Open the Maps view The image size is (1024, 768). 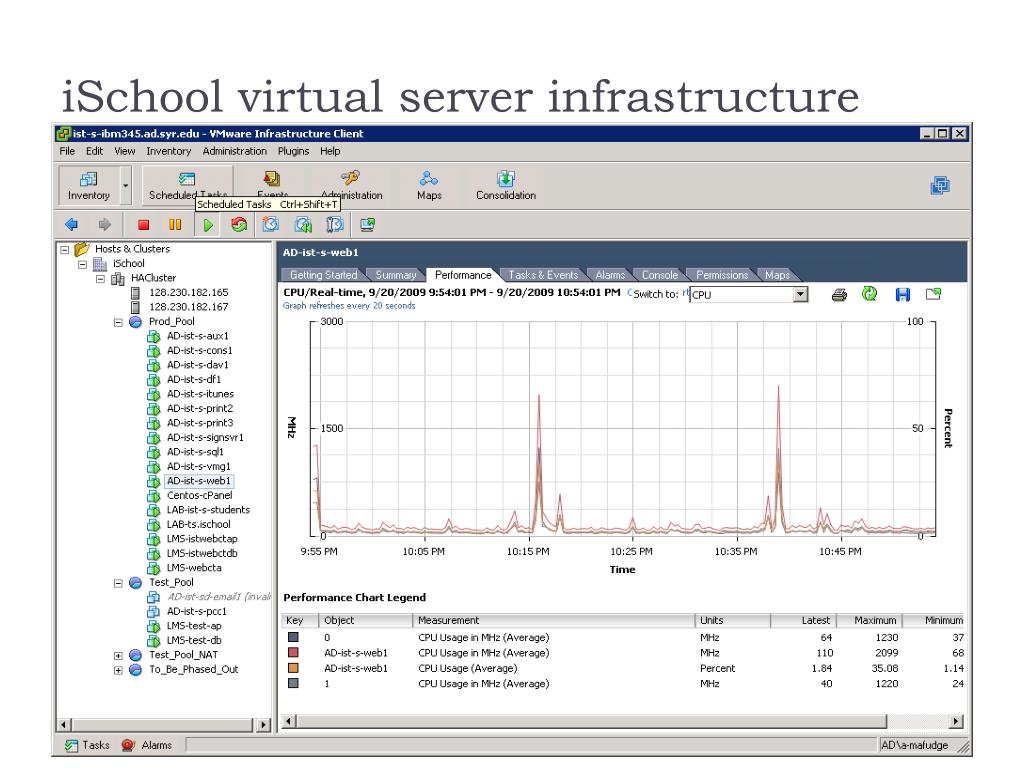click(x=429, y=185)
